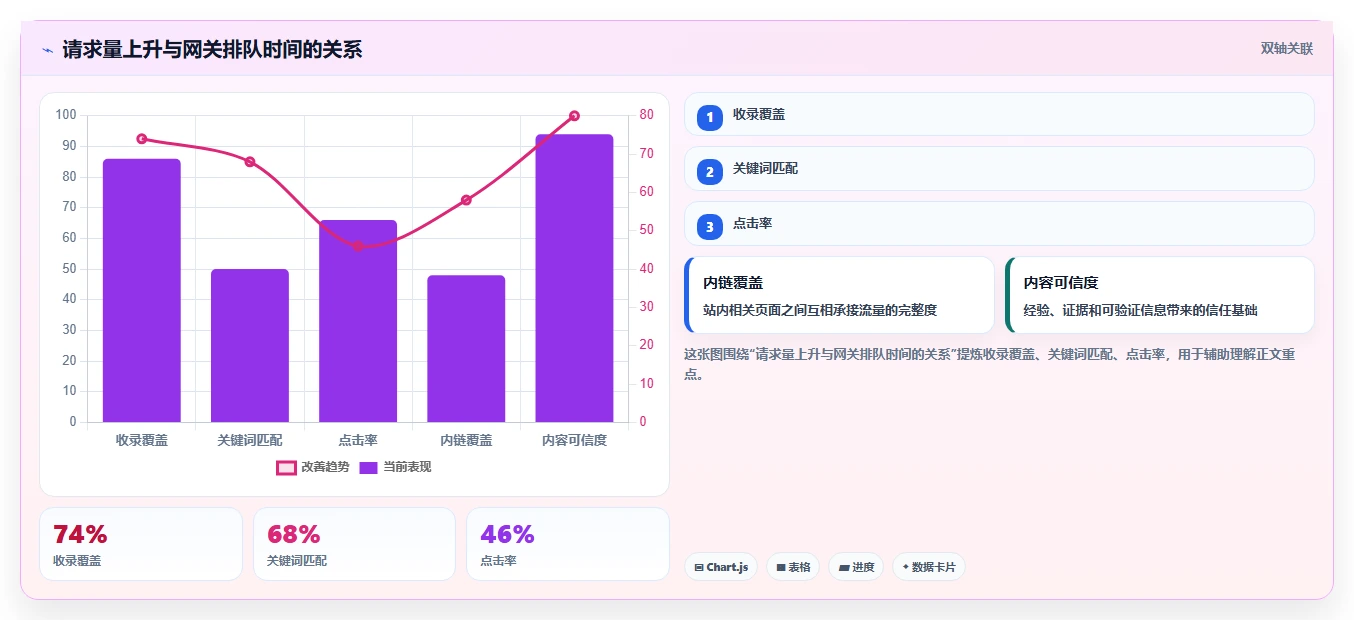Screen dimensions: 1354x620
Task: Click the x-axis label 内容可信度
Action: tap(574, 440)
